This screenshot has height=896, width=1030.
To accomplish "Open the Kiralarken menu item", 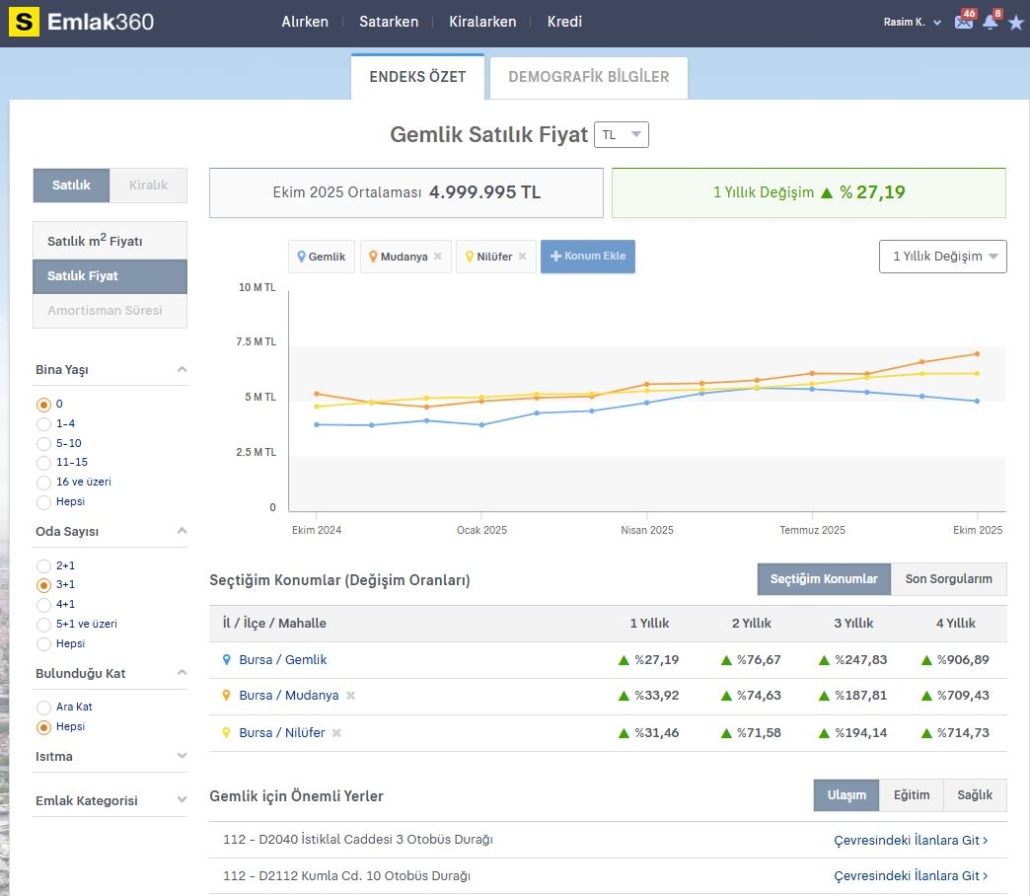I will [x=483, y=22].
